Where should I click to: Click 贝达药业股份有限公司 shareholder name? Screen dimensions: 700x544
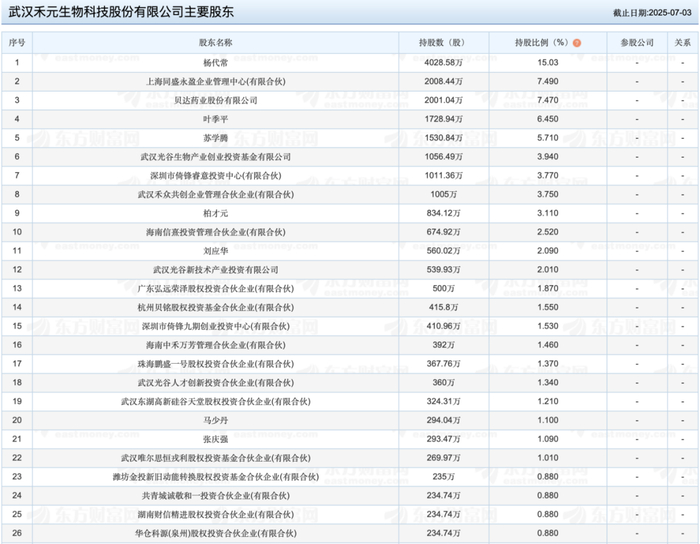[x=215, y=100]
